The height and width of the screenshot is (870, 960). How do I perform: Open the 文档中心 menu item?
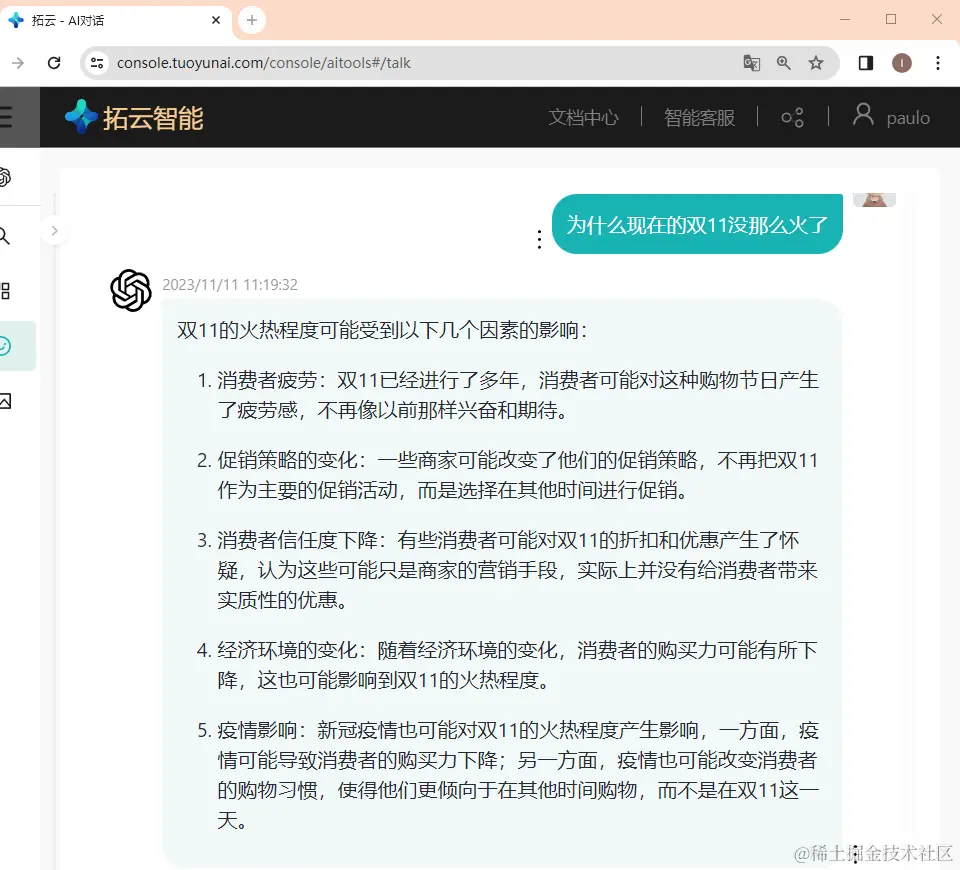[x=583, y=117]
